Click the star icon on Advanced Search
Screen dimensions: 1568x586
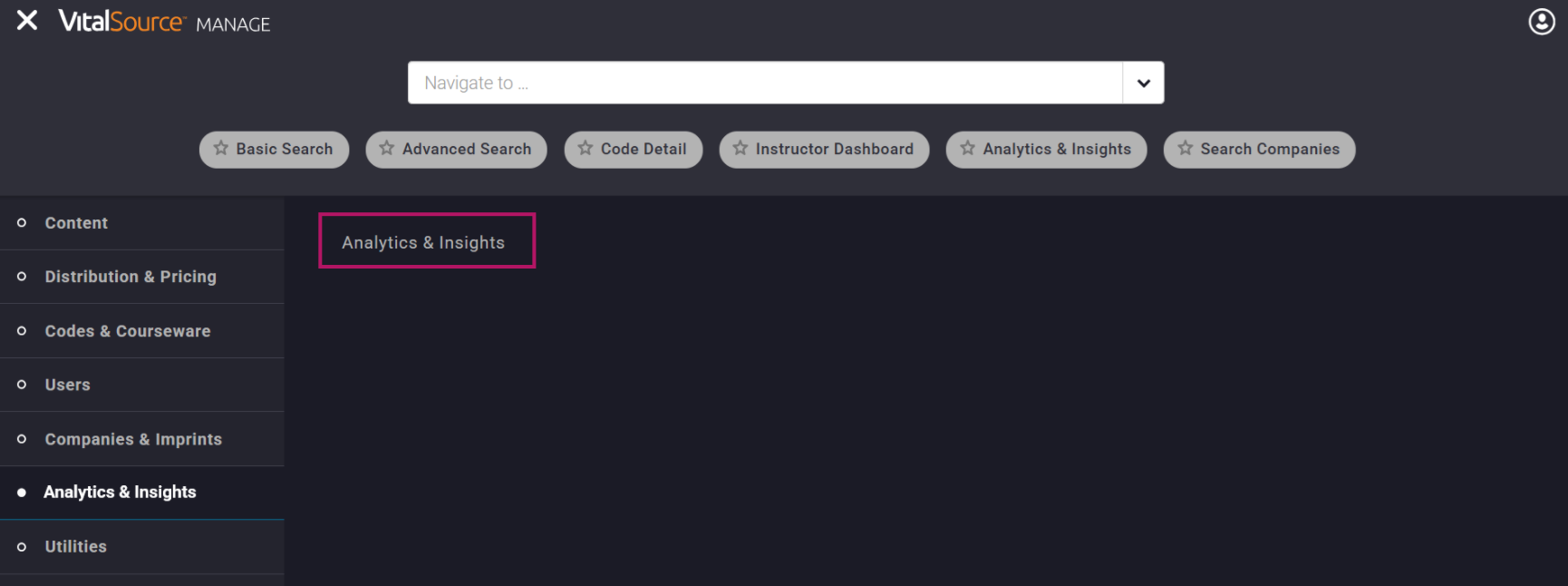coord(387,149)
